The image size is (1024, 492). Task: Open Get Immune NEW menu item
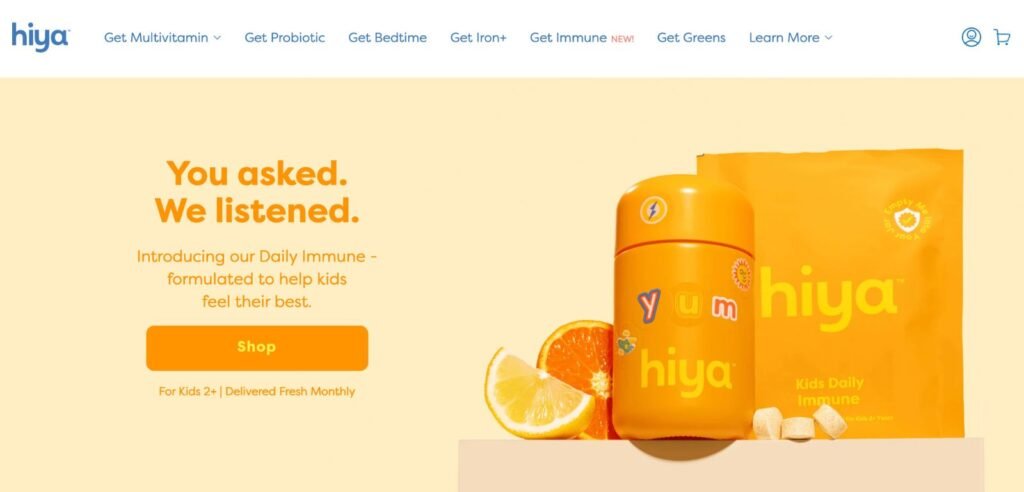coord(581,38)
